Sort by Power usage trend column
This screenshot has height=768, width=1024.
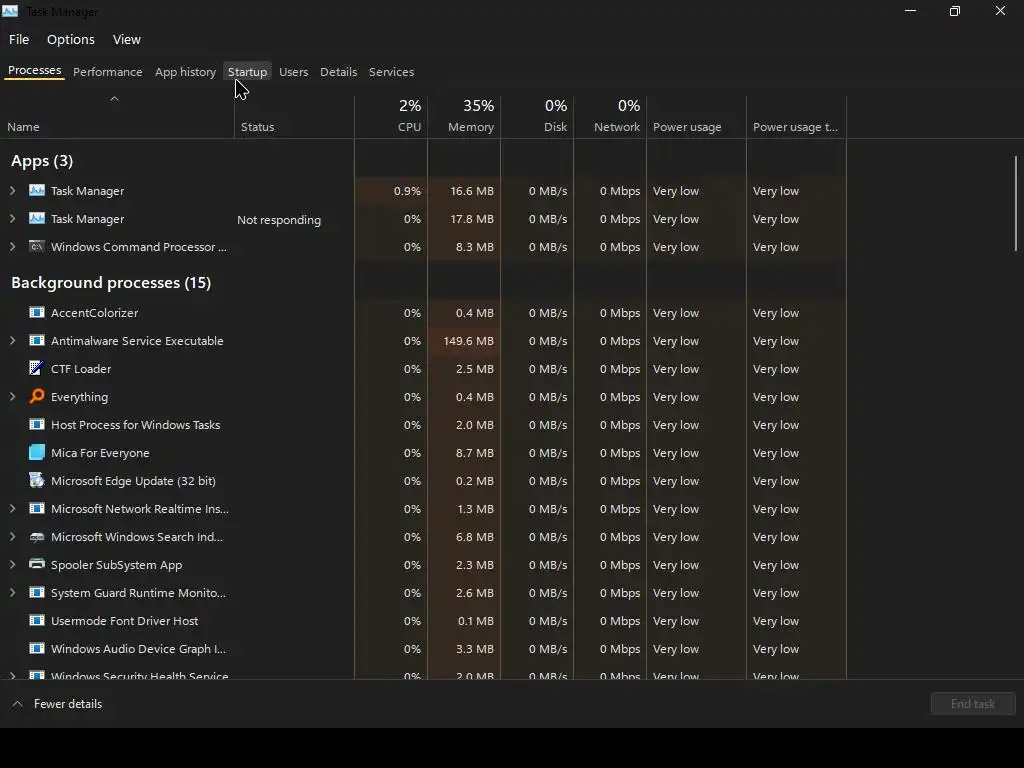(797, 117)
